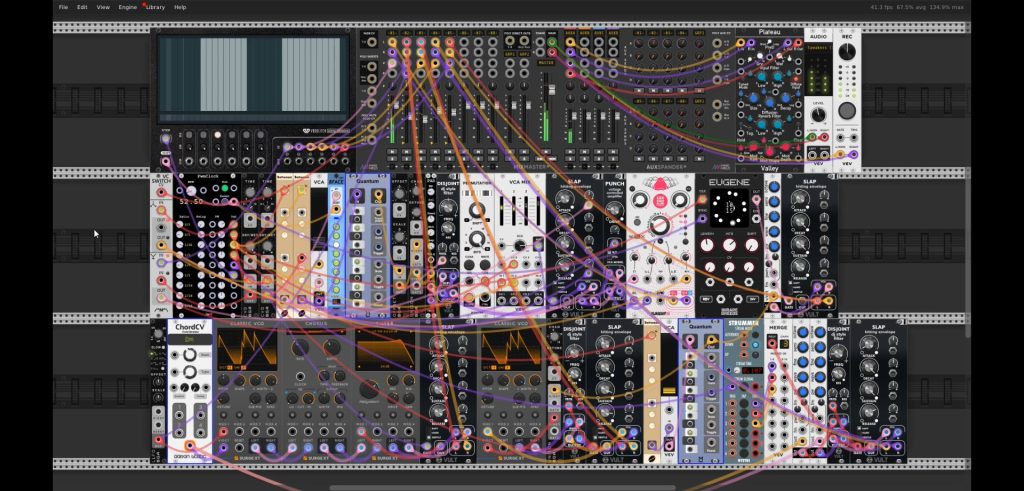1024x491 pixels.
Task: Open the Speakers device selector on AUDIO module
Action: pos(818,48)
